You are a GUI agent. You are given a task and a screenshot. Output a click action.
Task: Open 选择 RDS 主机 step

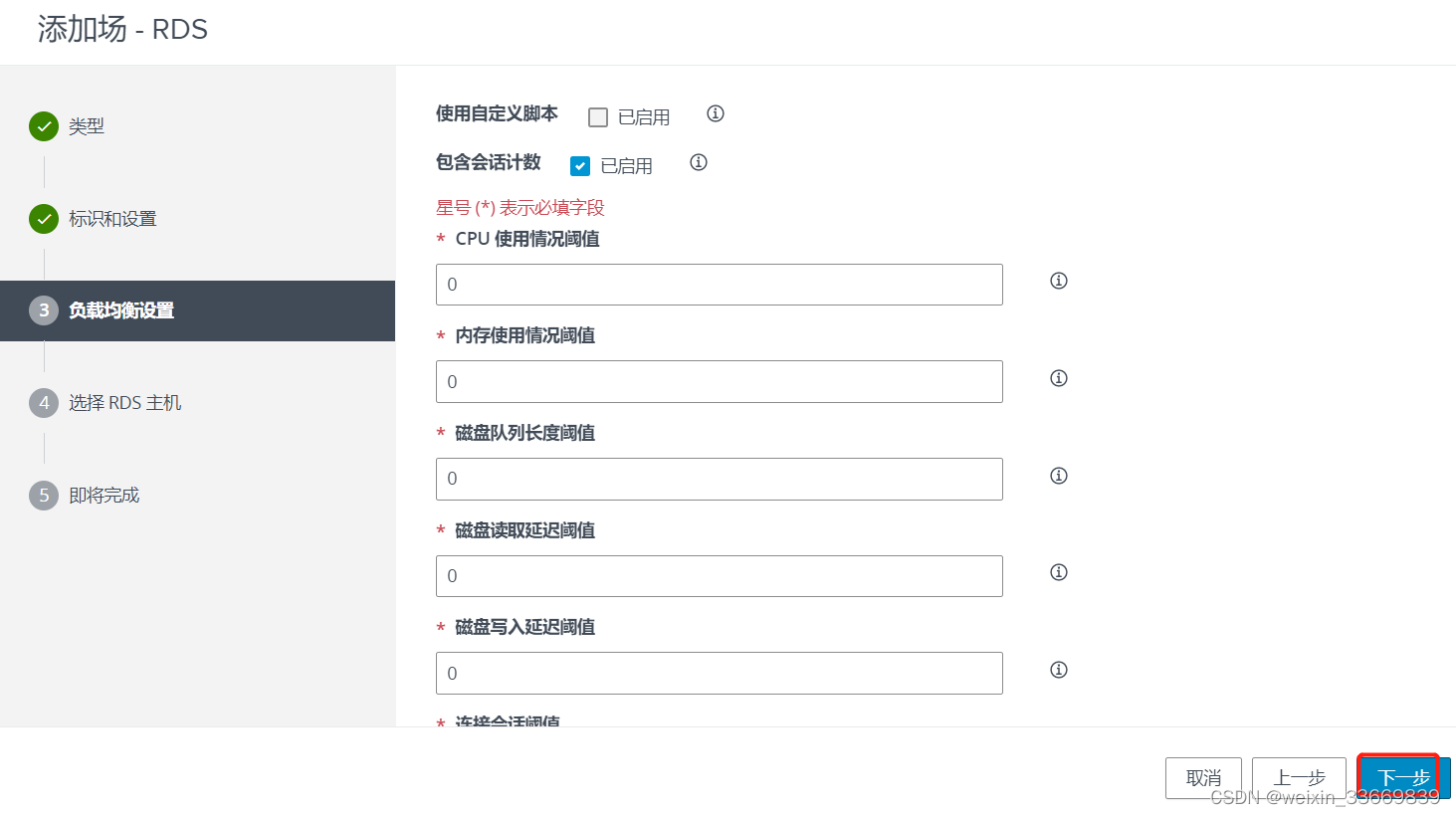pyautogui.click(x=124, y=403)
